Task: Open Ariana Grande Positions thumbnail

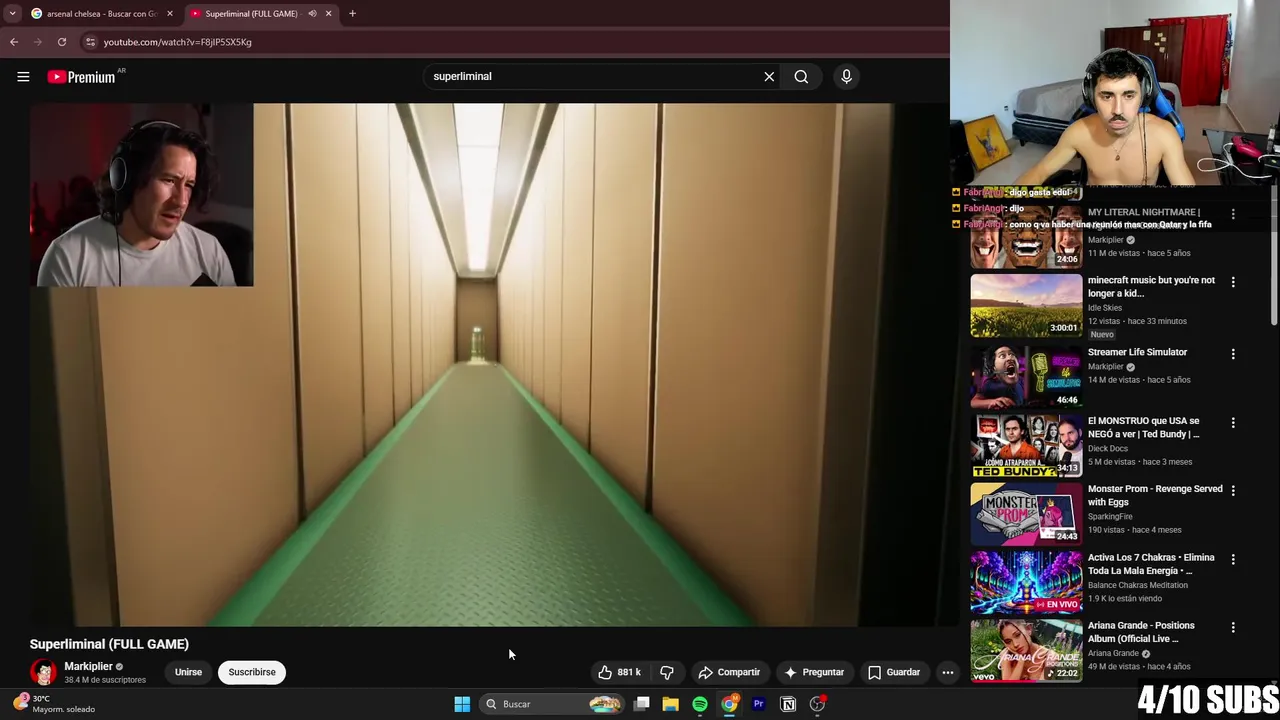Action: point(1026,650)
